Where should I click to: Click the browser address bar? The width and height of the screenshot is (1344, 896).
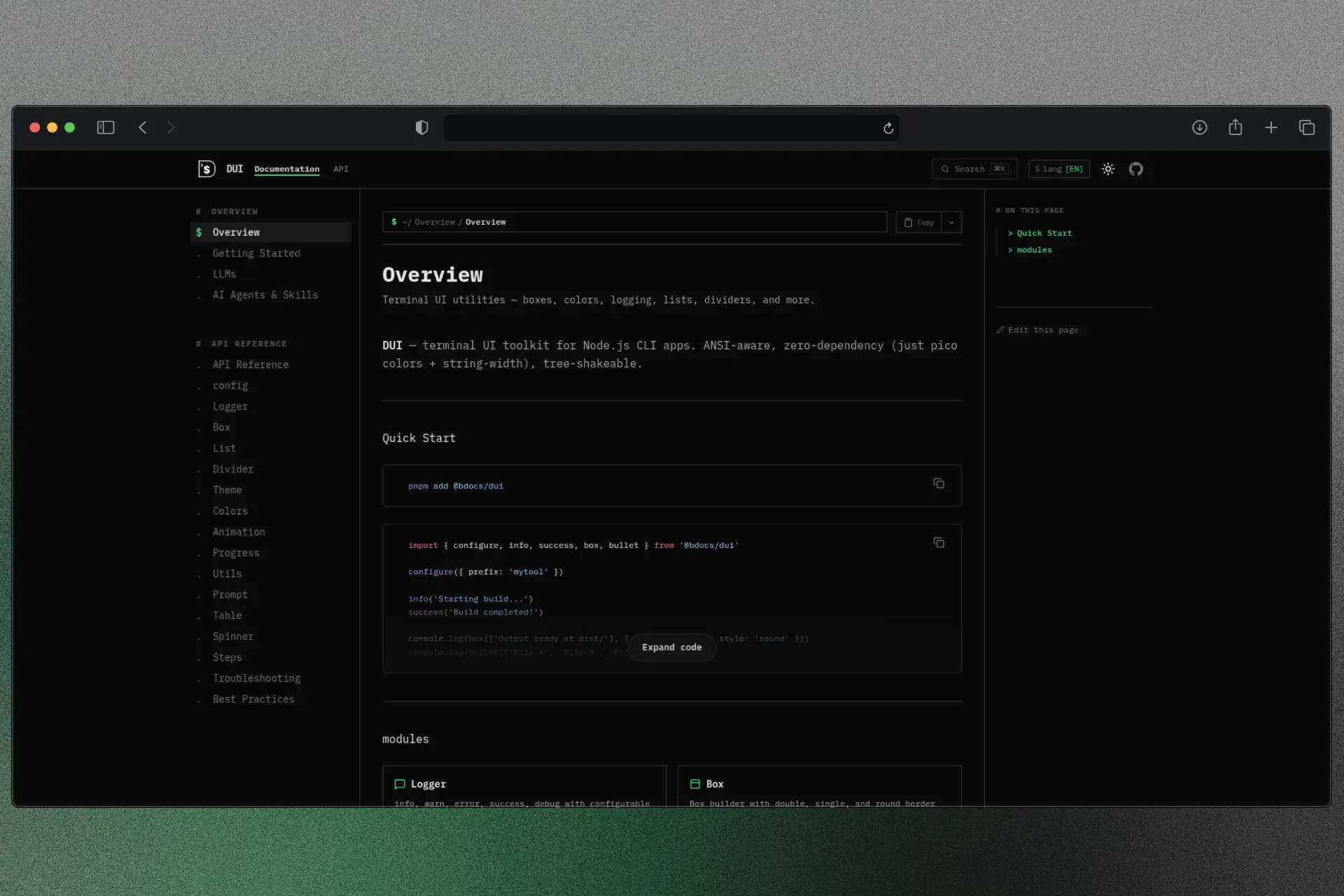tap(671, 128)
